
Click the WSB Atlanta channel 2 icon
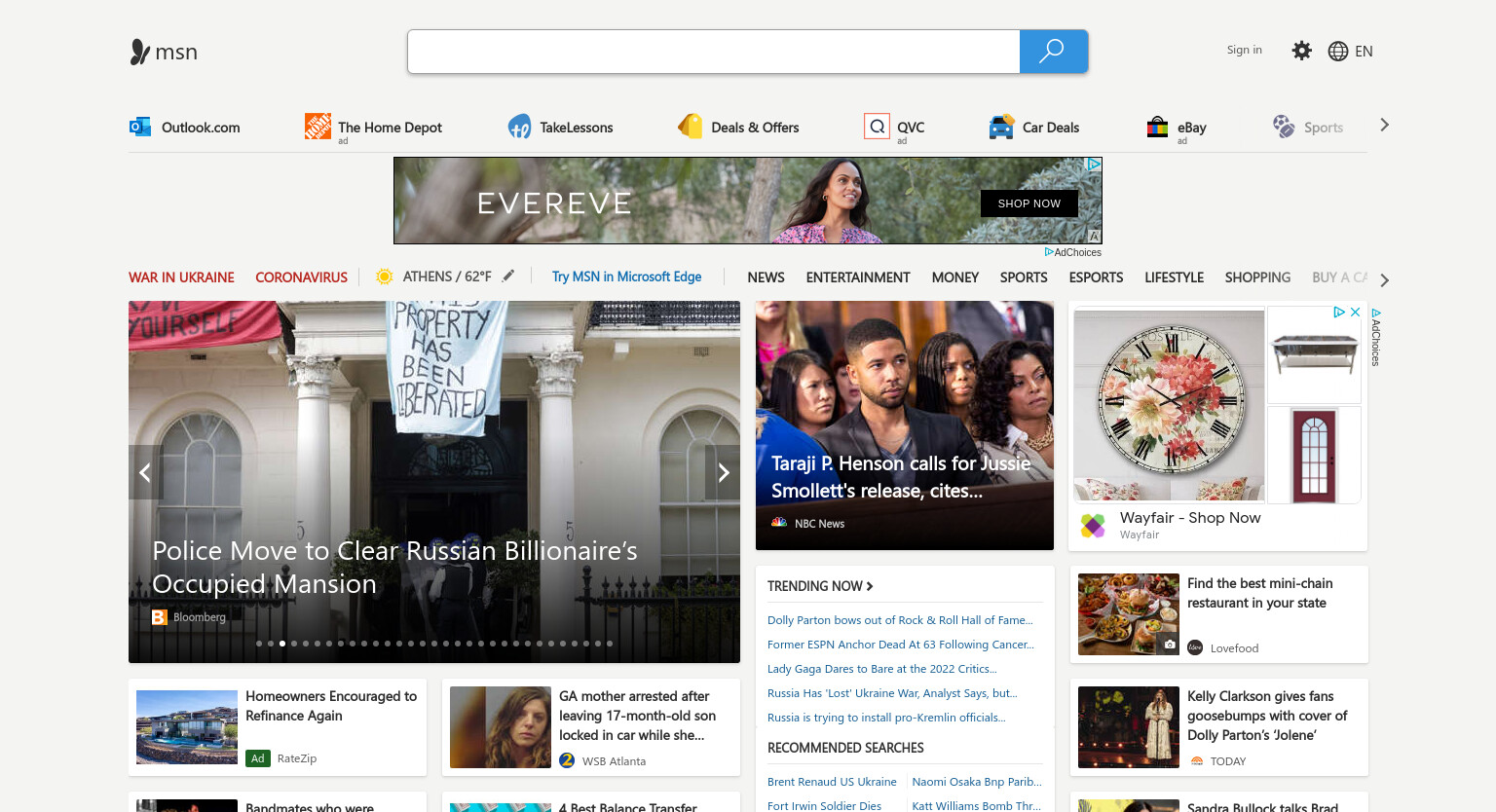click(x=567, y=760)
